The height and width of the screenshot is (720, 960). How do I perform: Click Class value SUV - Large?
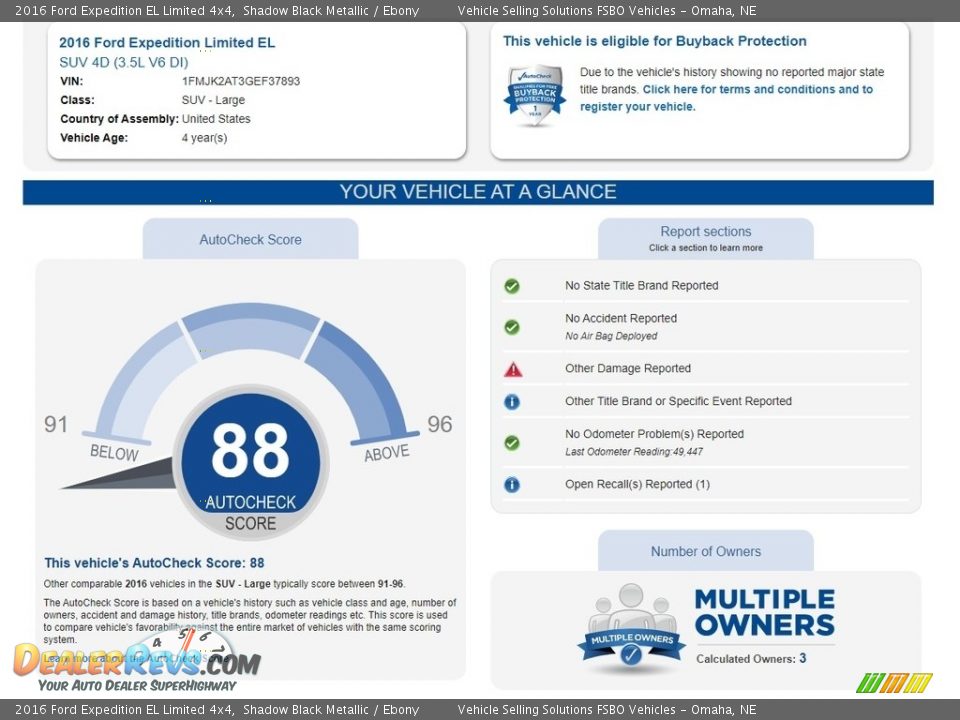[213, 100]
